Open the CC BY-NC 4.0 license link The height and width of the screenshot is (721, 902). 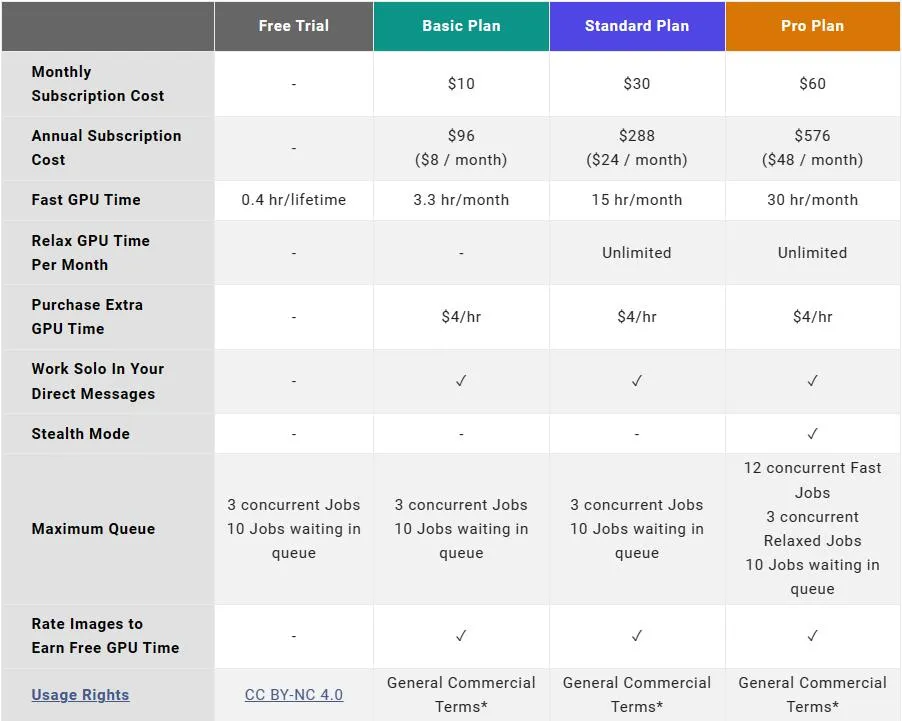tap(293, 695)
